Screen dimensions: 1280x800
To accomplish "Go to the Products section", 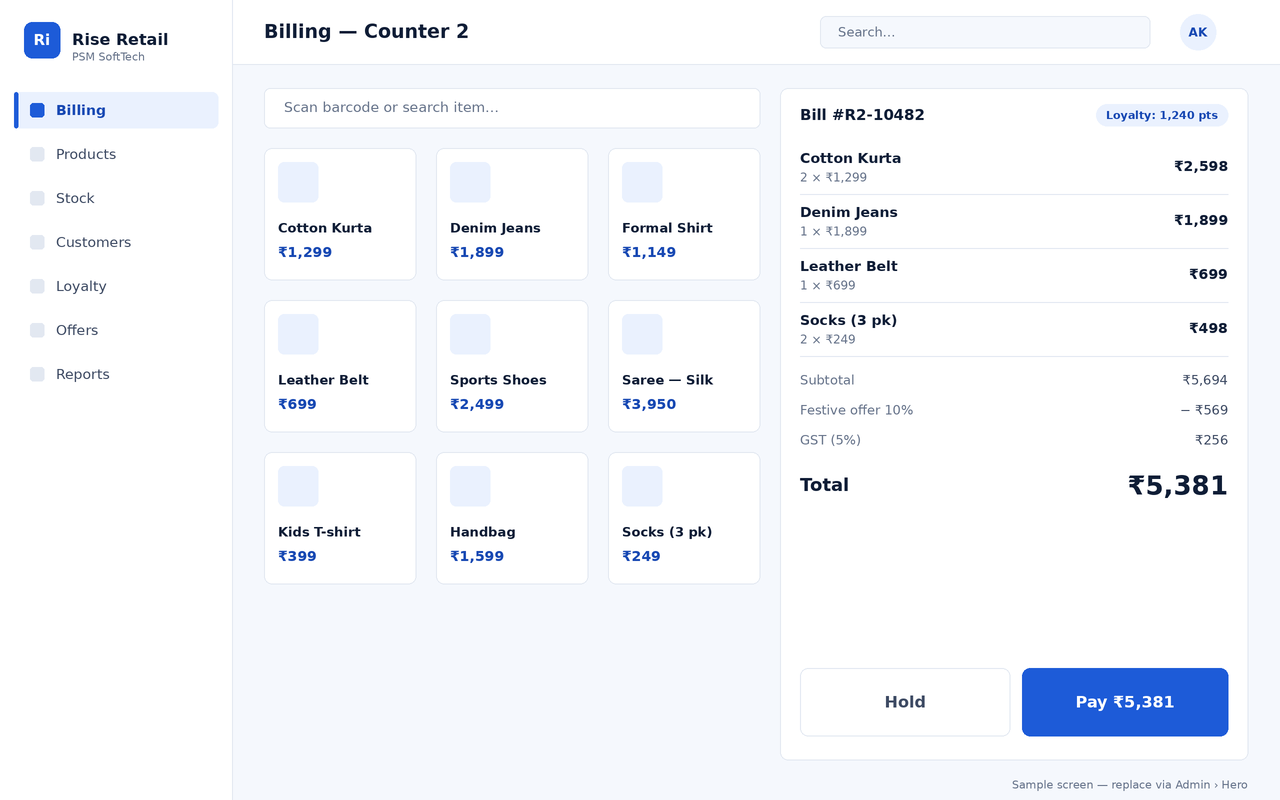I will coord(116,154).
